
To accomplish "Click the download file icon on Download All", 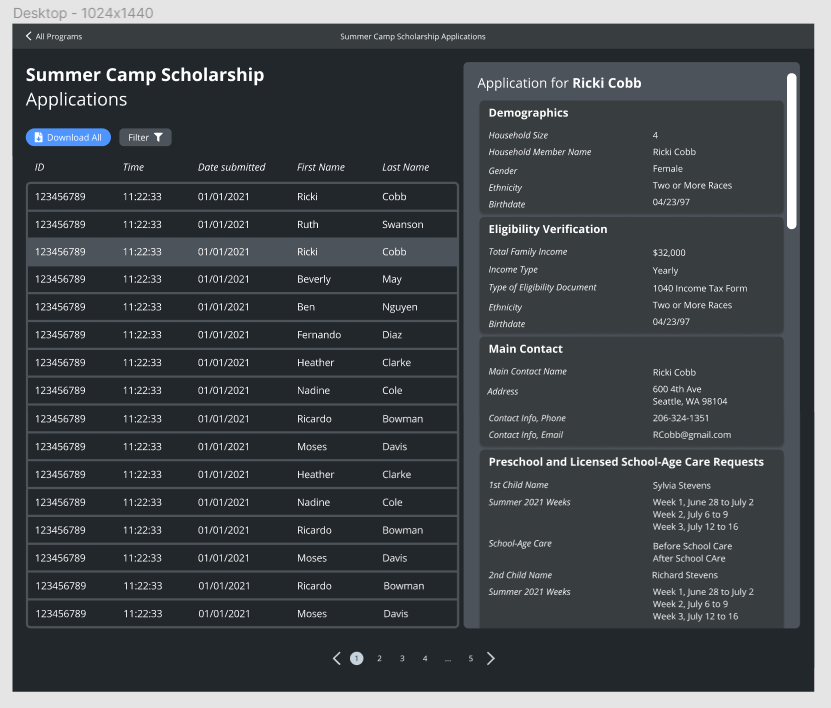I will [37, 137].
